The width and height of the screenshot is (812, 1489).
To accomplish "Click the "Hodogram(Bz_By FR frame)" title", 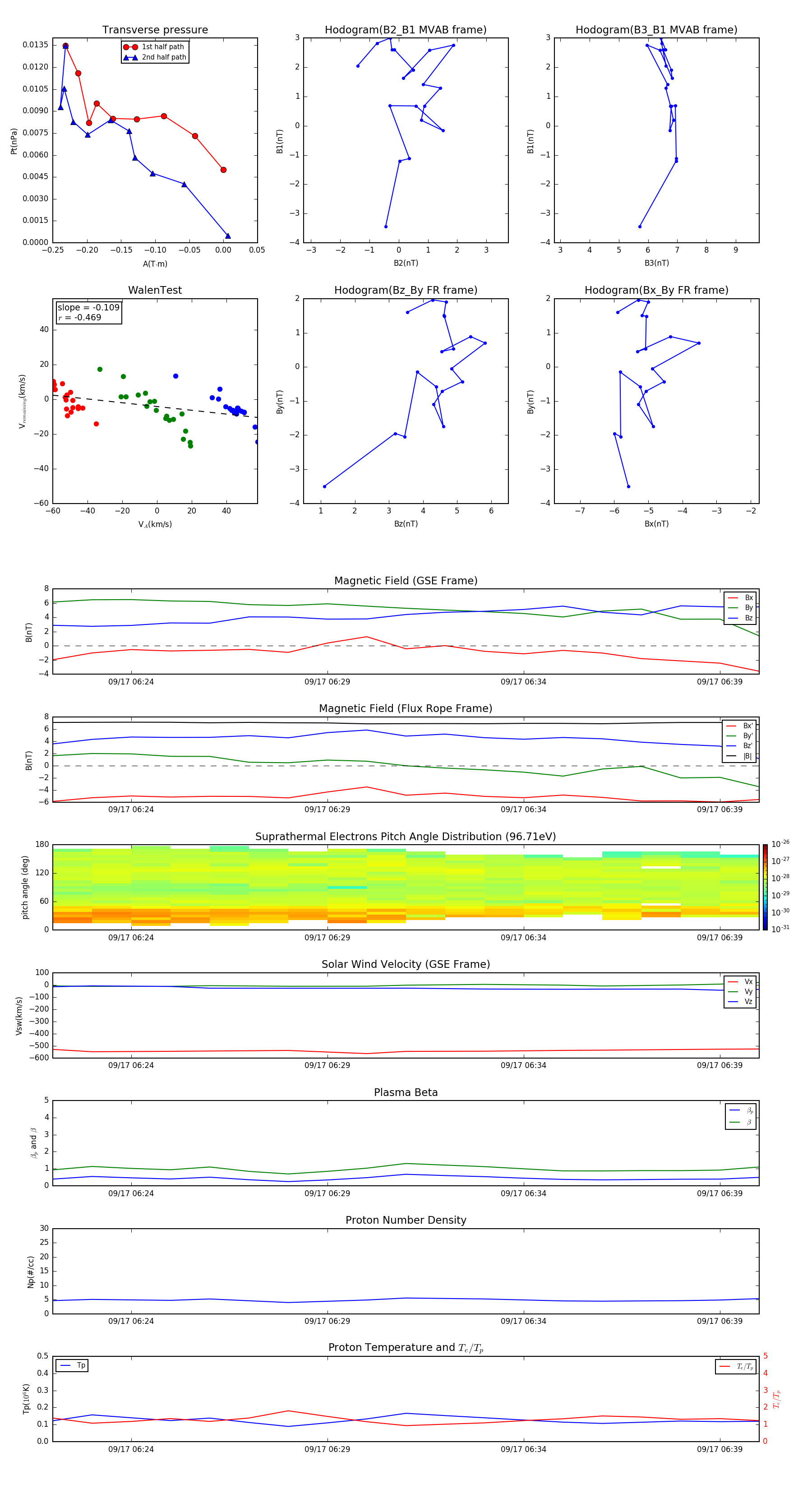I will point(406,290).
